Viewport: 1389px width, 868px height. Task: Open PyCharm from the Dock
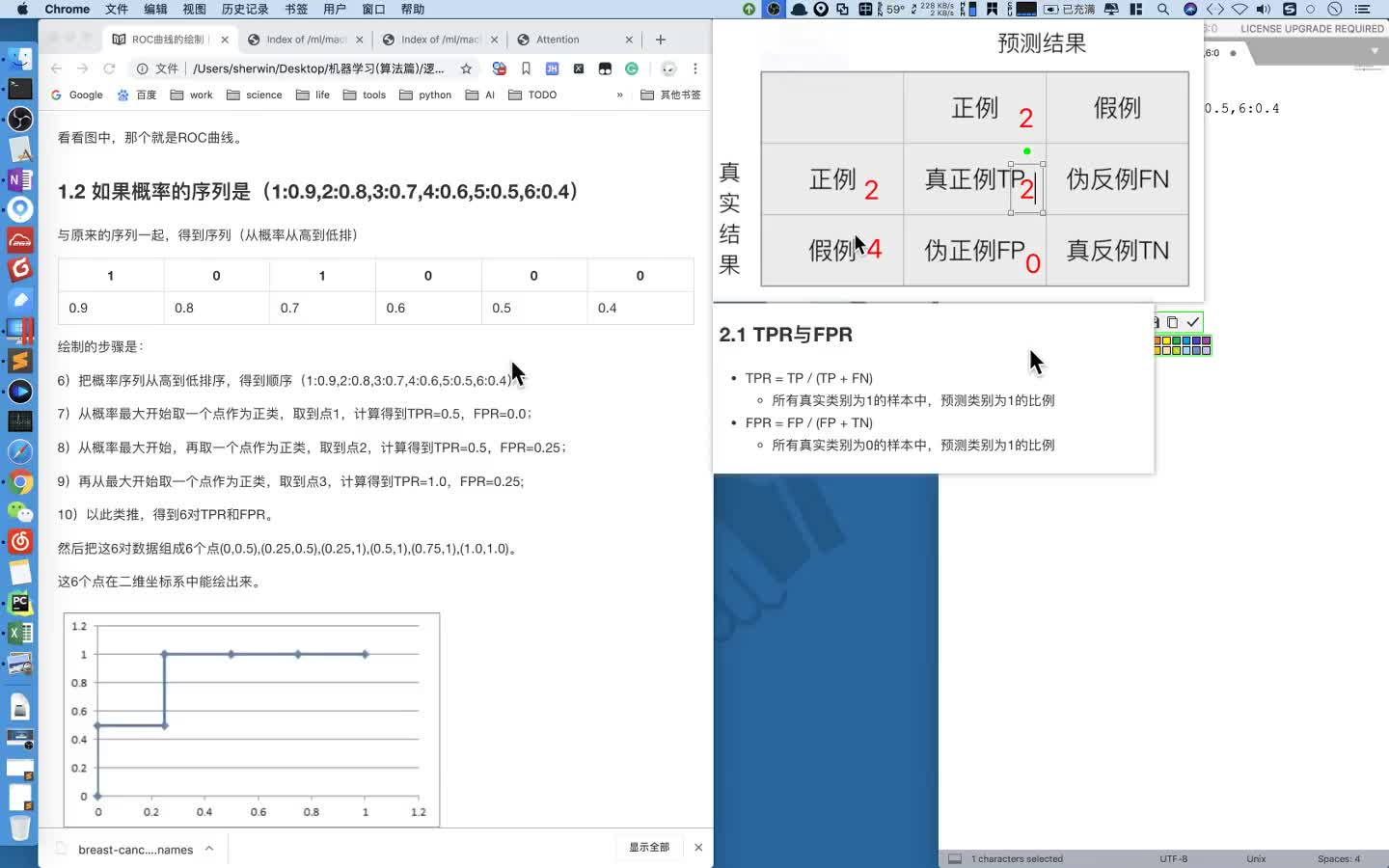[20, 603]
